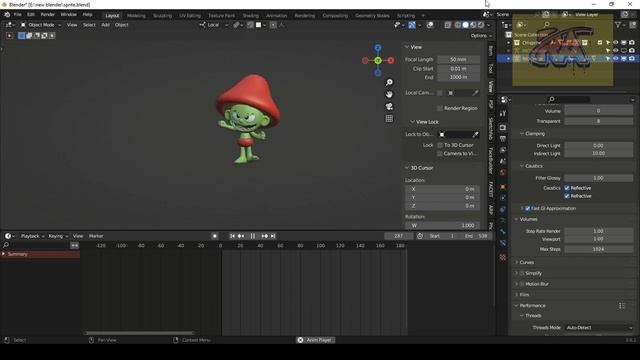Pause the animation playback
Screen dimensions: 640x360
(x=253, y=236)
